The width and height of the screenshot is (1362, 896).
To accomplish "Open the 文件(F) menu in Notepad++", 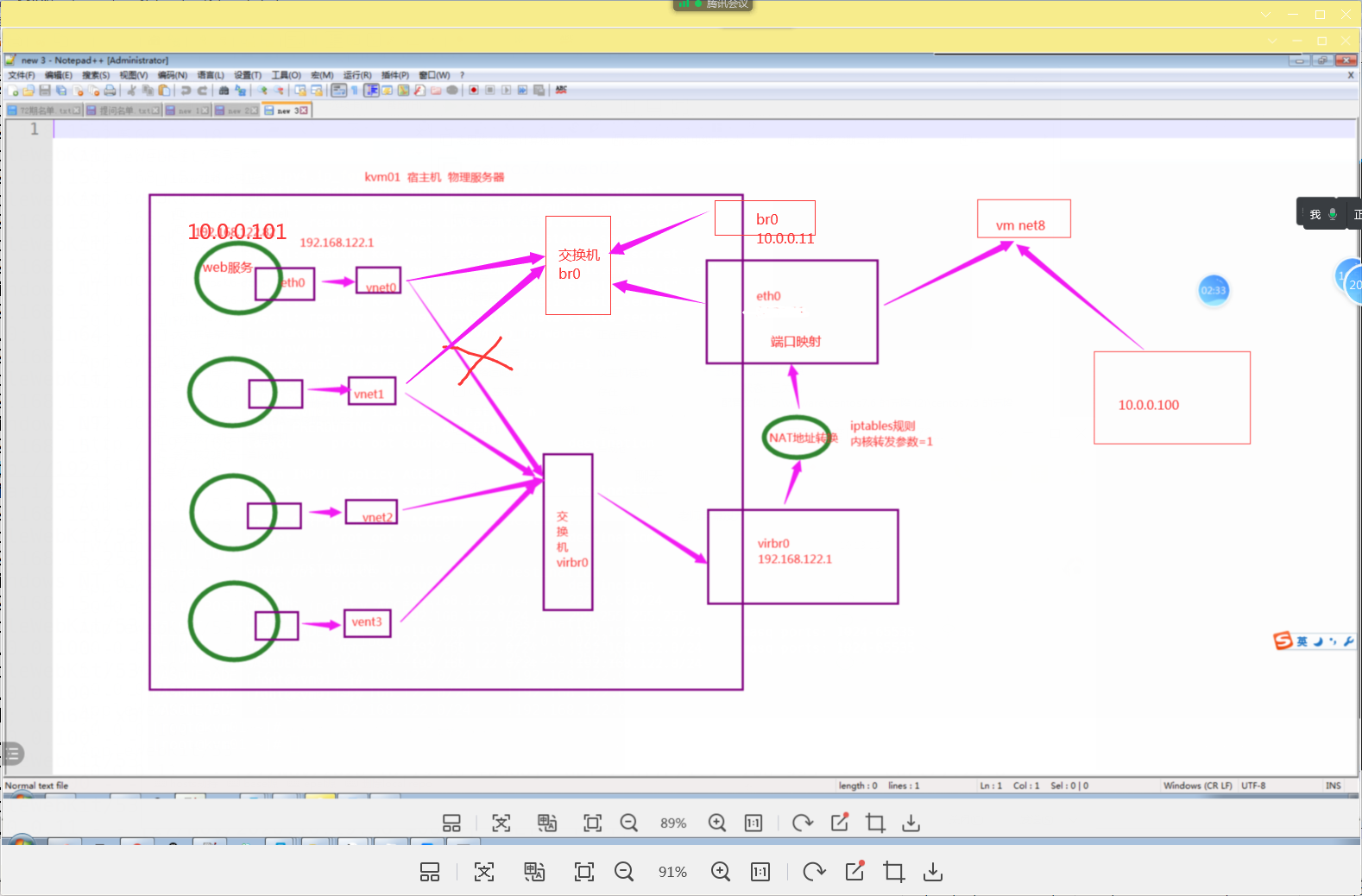I will 22,75.
